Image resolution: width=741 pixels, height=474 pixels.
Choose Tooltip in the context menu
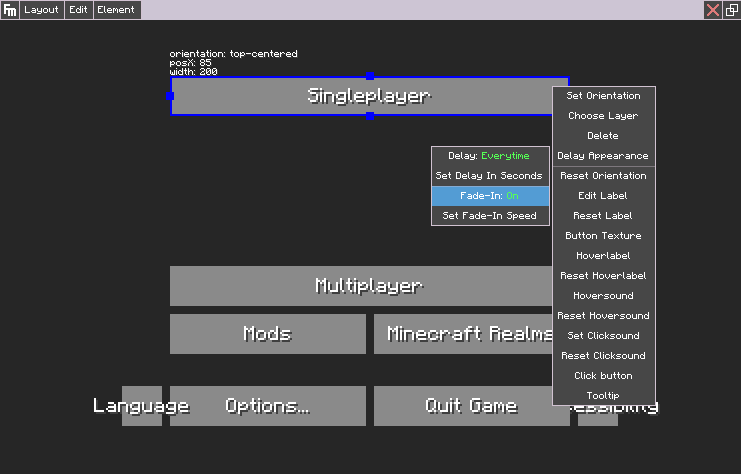603,396
